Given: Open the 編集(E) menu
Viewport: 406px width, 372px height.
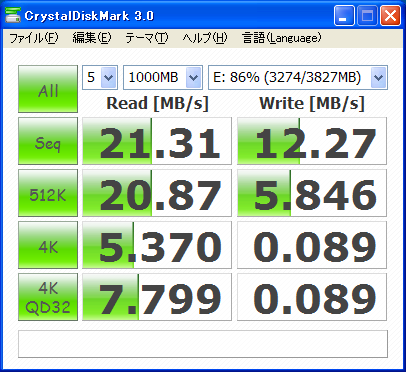Looking at the screenshot, I should point(92,38).
